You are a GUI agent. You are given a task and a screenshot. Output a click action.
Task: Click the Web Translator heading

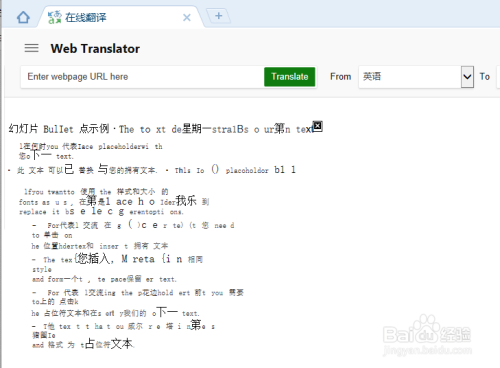(x=95, y=49)
